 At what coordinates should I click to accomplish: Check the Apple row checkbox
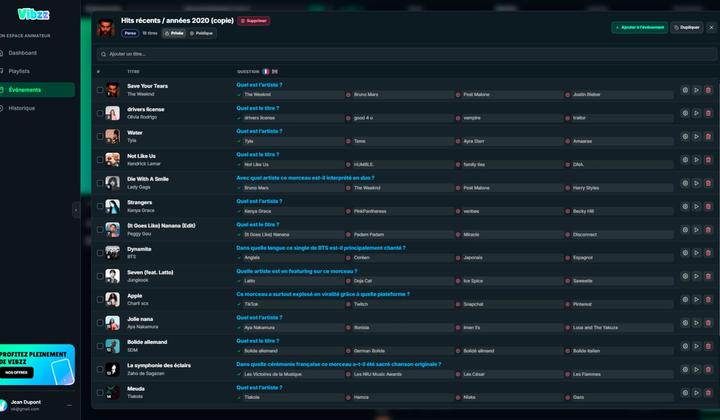[x=100, y=299]
